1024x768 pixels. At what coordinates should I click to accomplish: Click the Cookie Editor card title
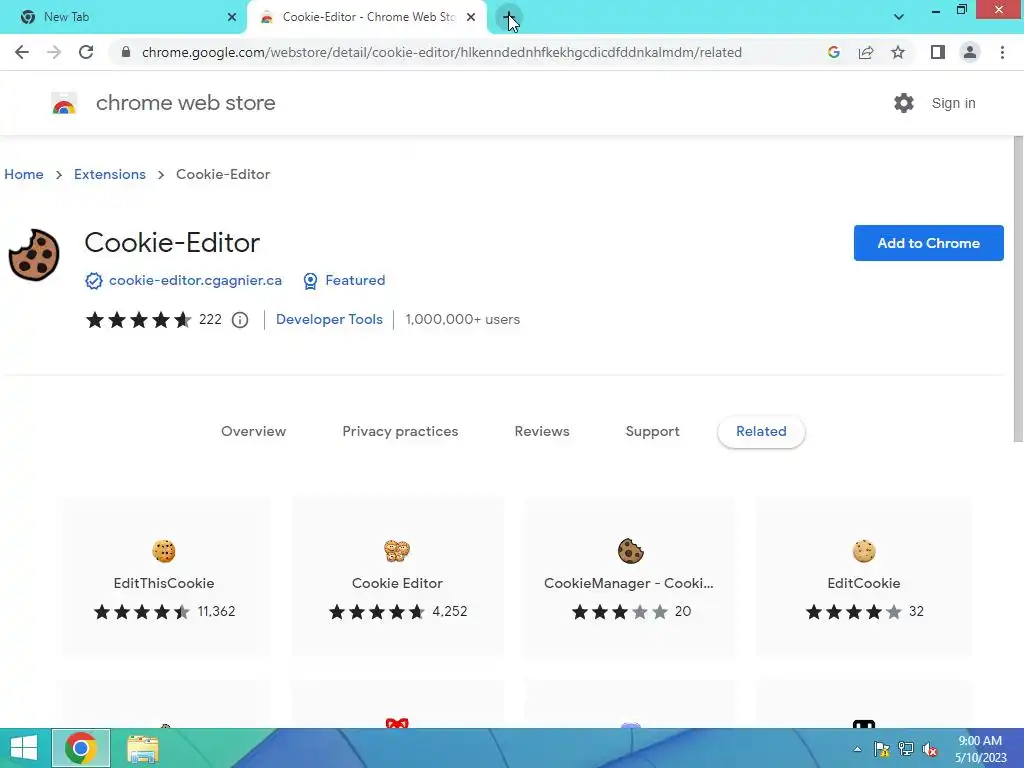pyautogui.click(x=397, y=583)
